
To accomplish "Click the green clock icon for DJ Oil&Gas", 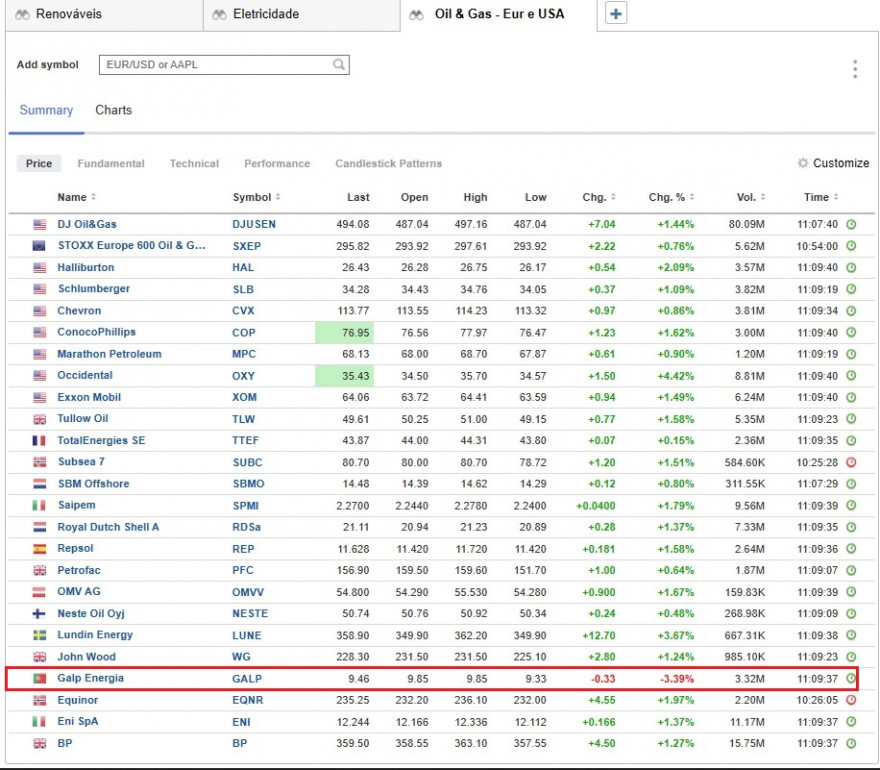I will coord(851,224).
